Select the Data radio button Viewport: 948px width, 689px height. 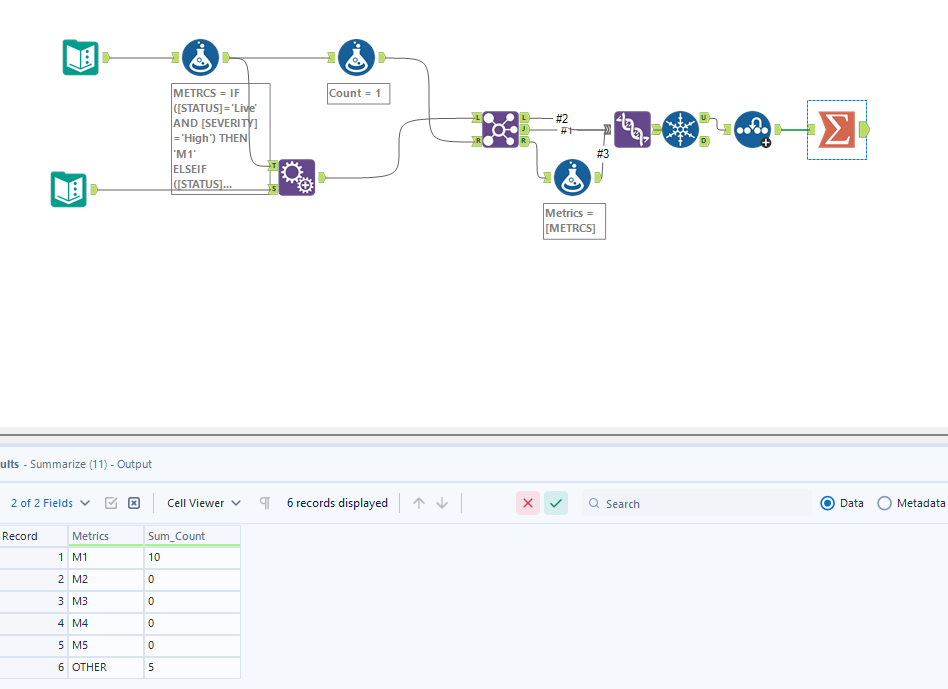pyautogui.click(x=828, y=503)
